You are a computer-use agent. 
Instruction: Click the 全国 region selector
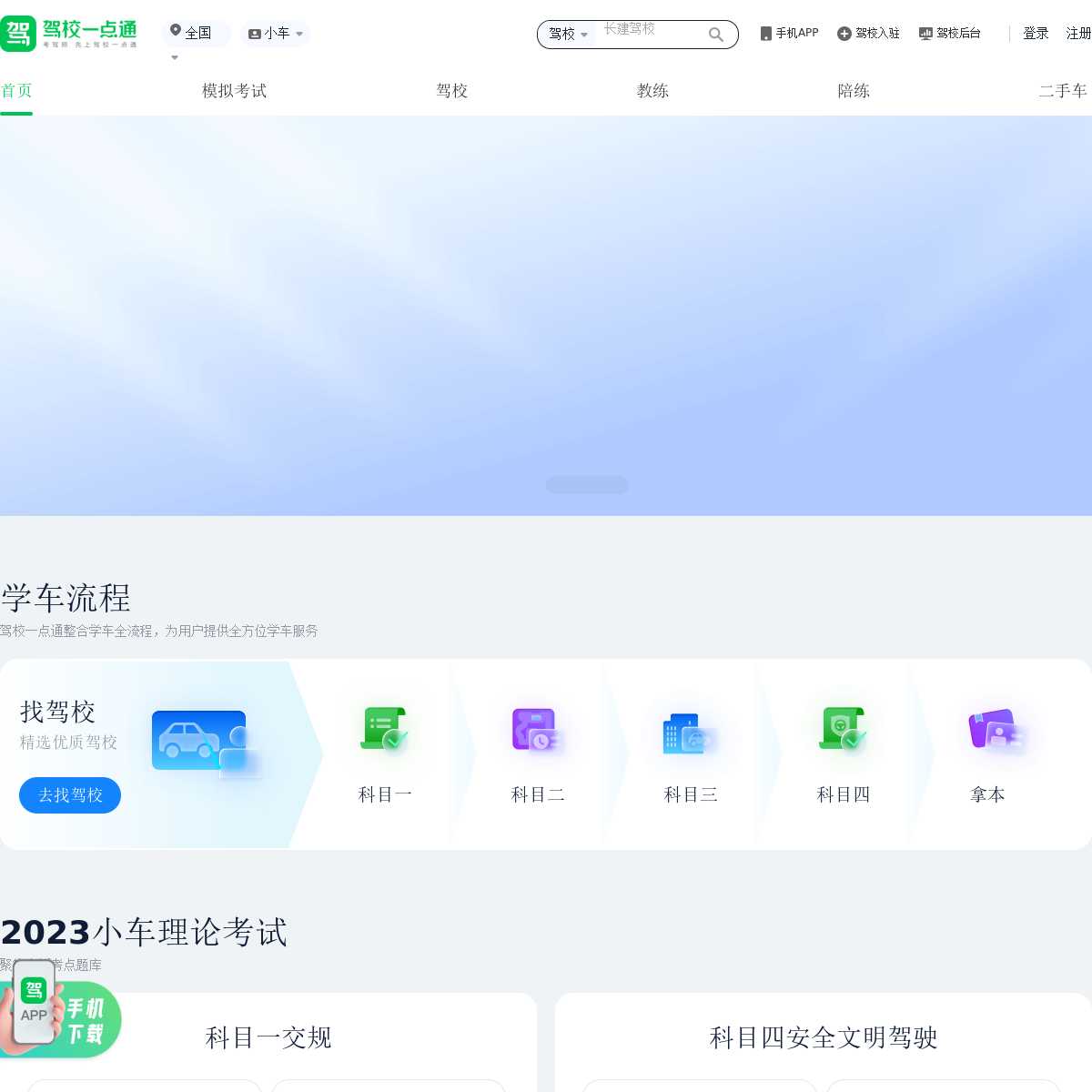click(197, 34)
